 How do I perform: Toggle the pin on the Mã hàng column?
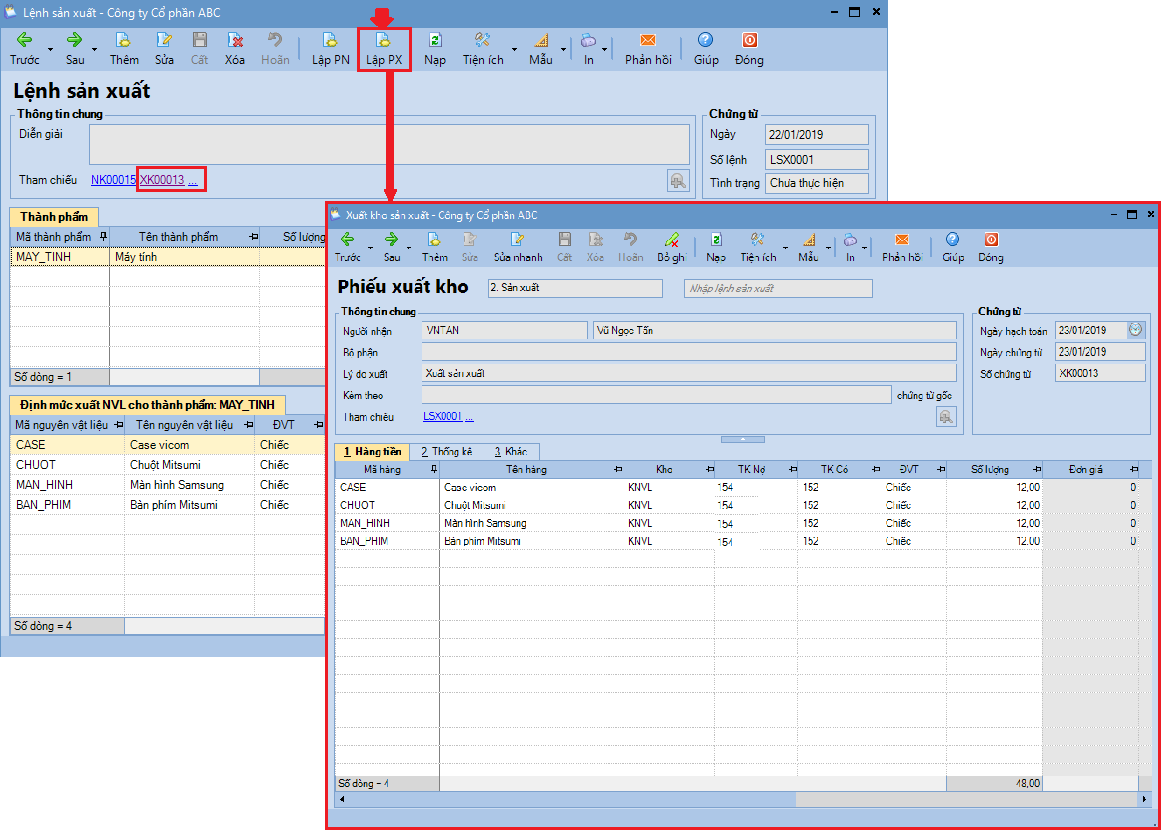coord(433,469)
